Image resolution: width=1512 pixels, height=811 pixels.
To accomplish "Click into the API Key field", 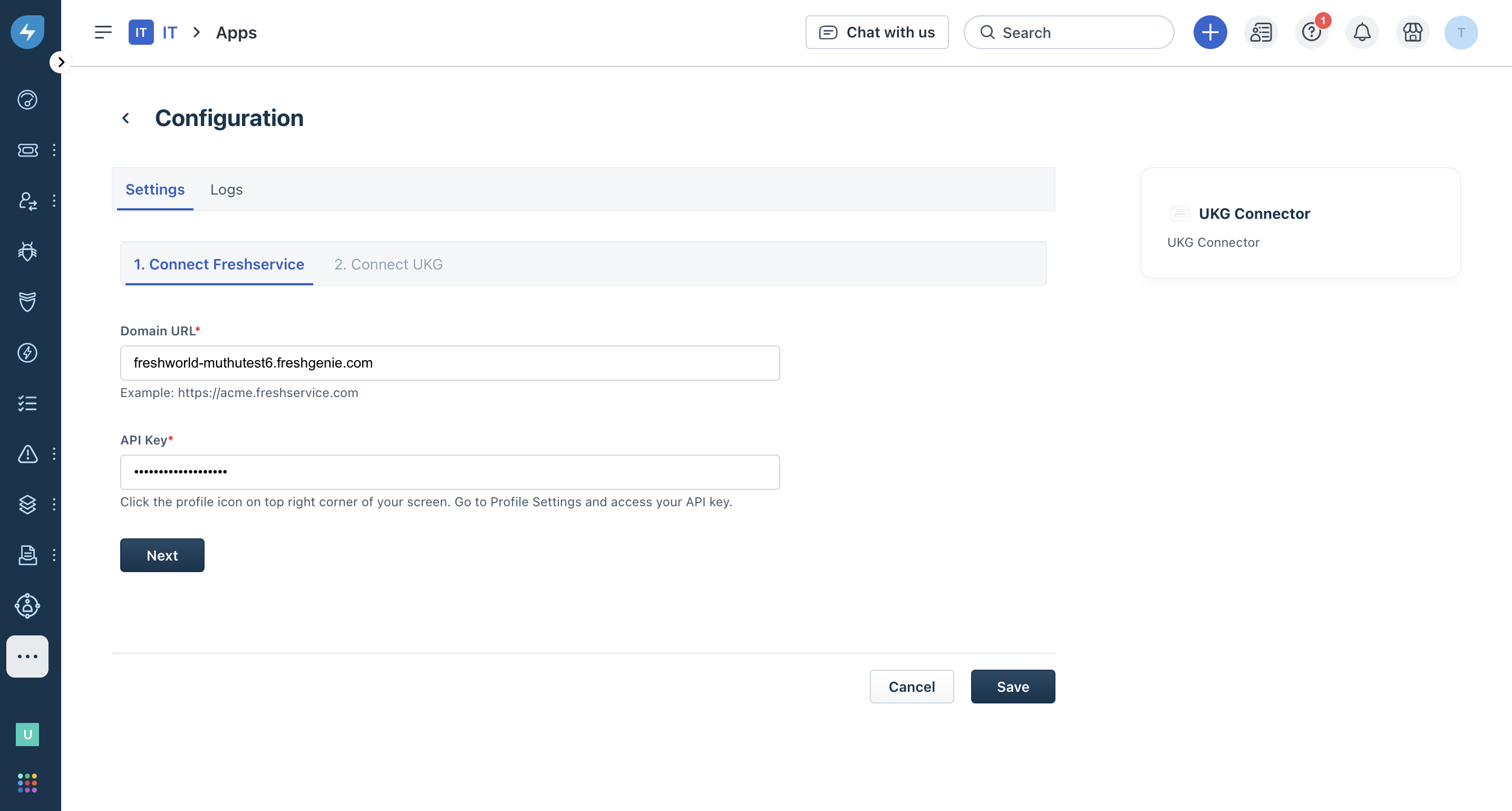I will tap(450, 472).
